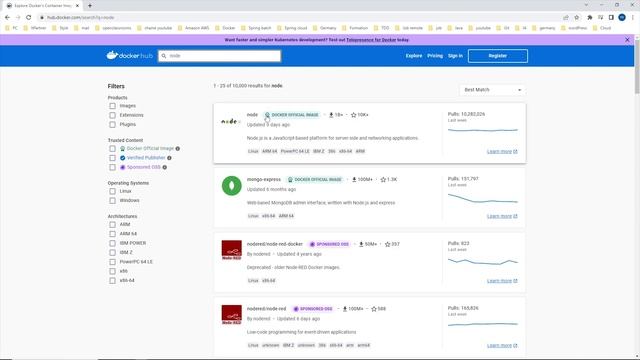The height and width of the screenshot is (360, 640).
Task: Open the browser extensions puzzle icon
Action: tap(590, 18)
